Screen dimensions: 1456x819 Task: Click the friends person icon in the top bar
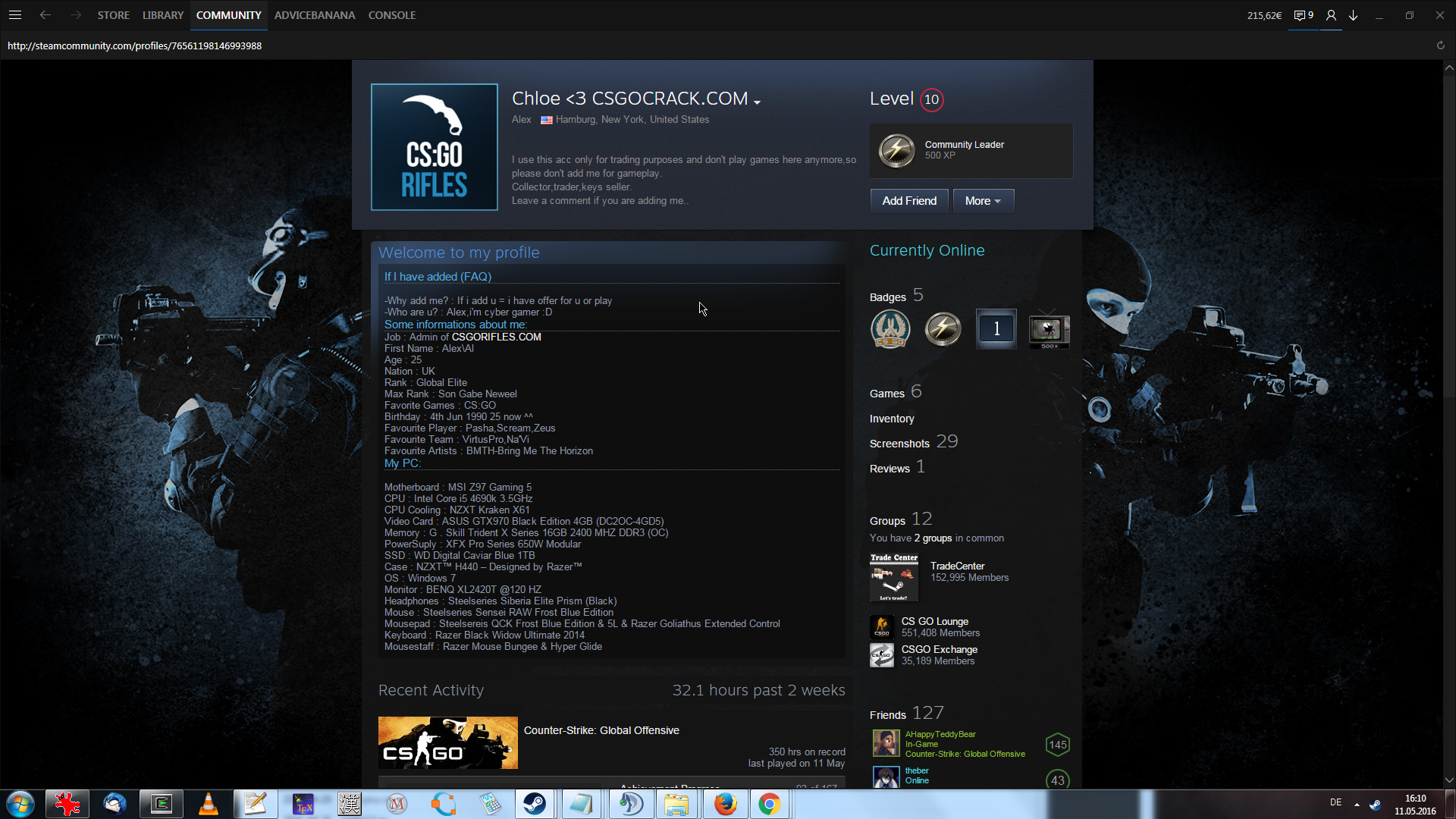(1331, 15)
